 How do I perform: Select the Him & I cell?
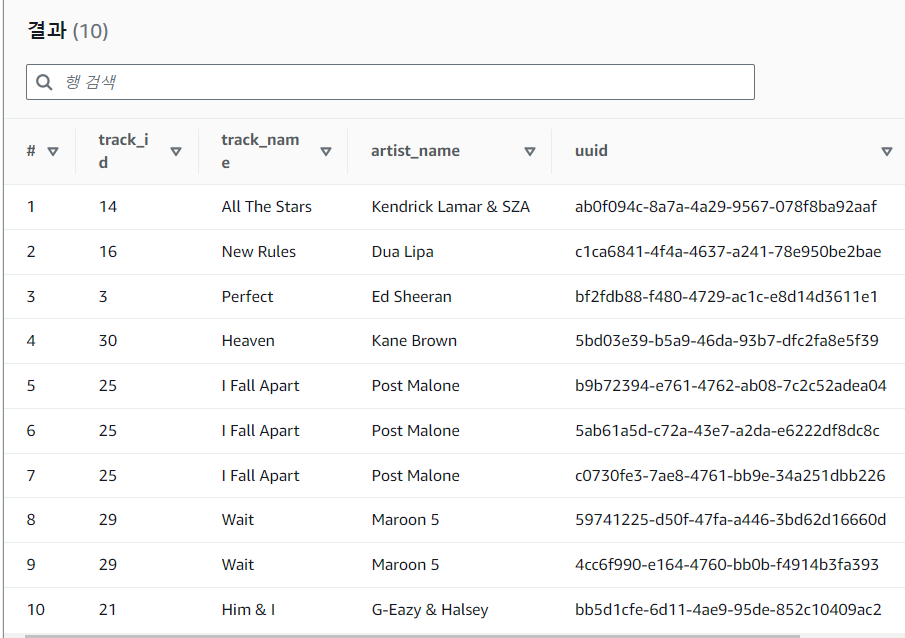coord(248,610)
